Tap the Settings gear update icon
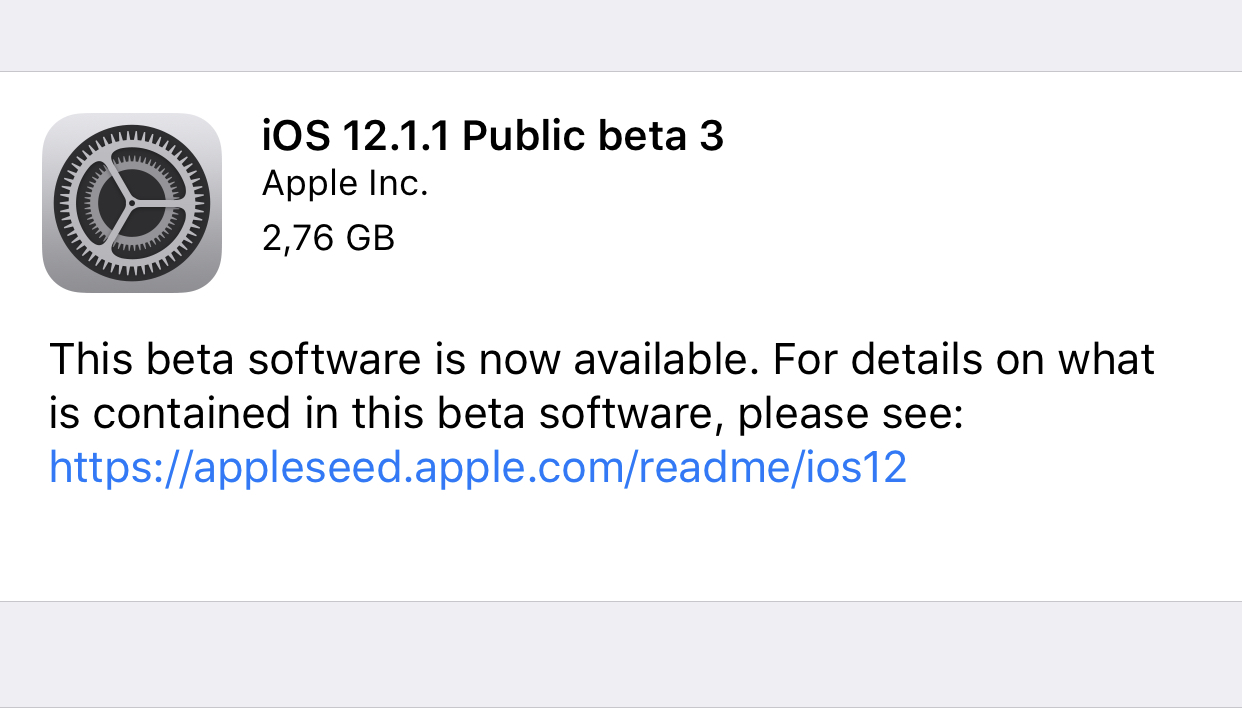1242x711 pixels. point(132,203)
